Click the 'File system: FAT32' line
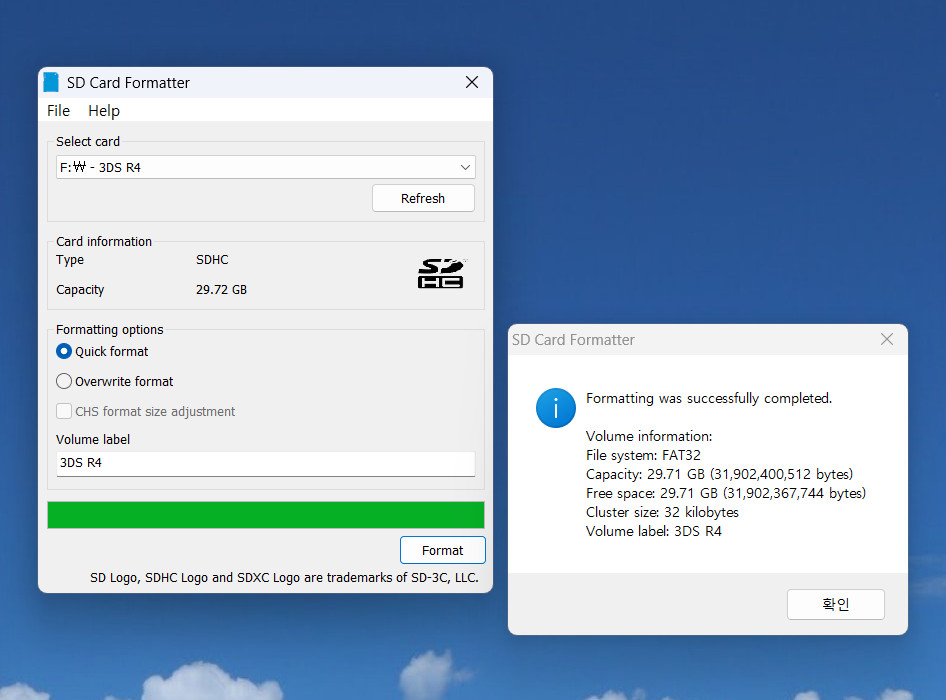 (x=643, y=455)
